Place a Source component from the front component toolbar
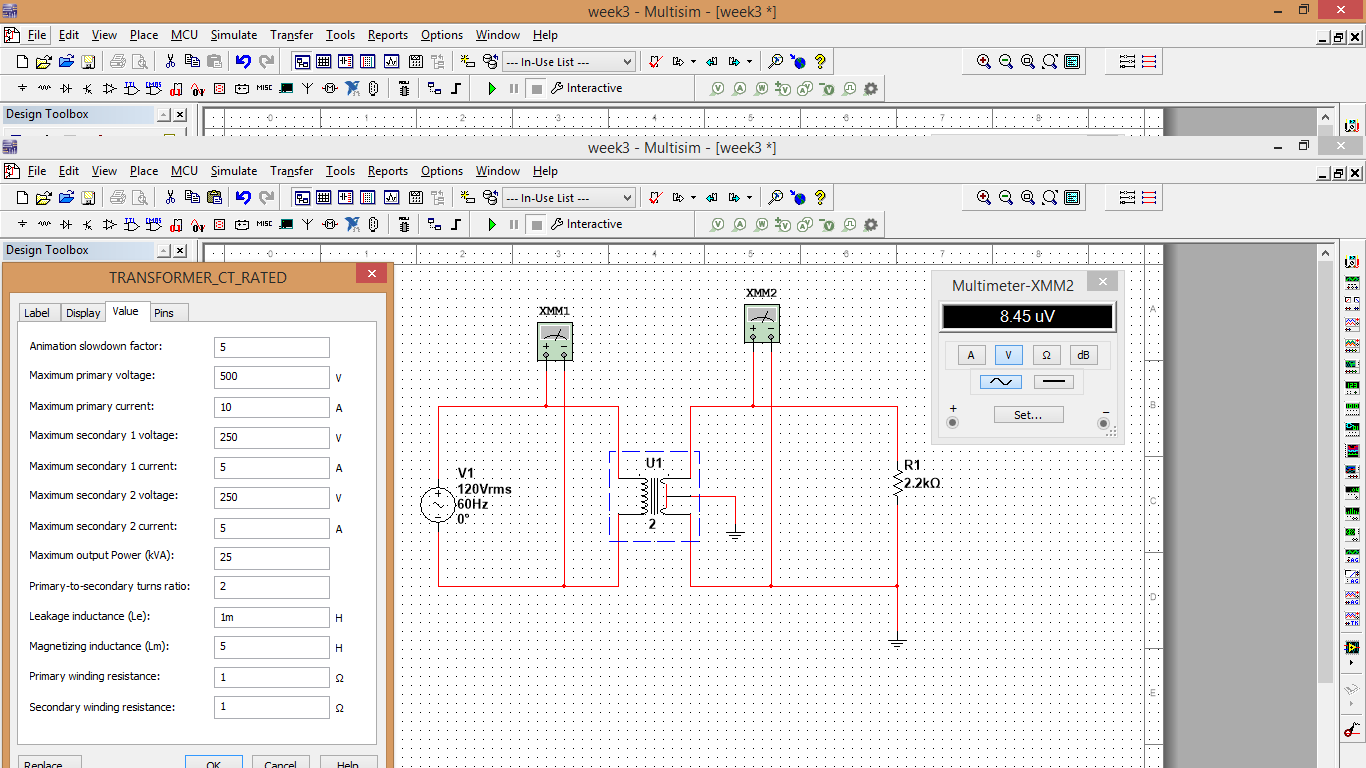1366x768 pixels. coord(22,224)
